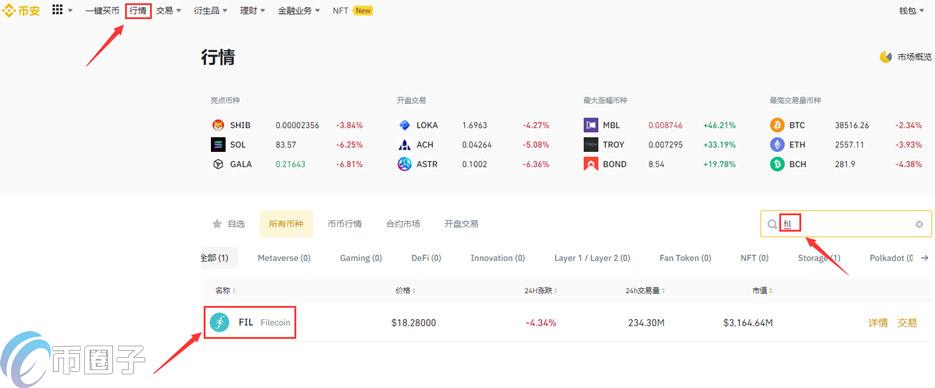Click the FIL 24h volume 234.30M
The image size is (935, 388).
[x=646, y=323]
